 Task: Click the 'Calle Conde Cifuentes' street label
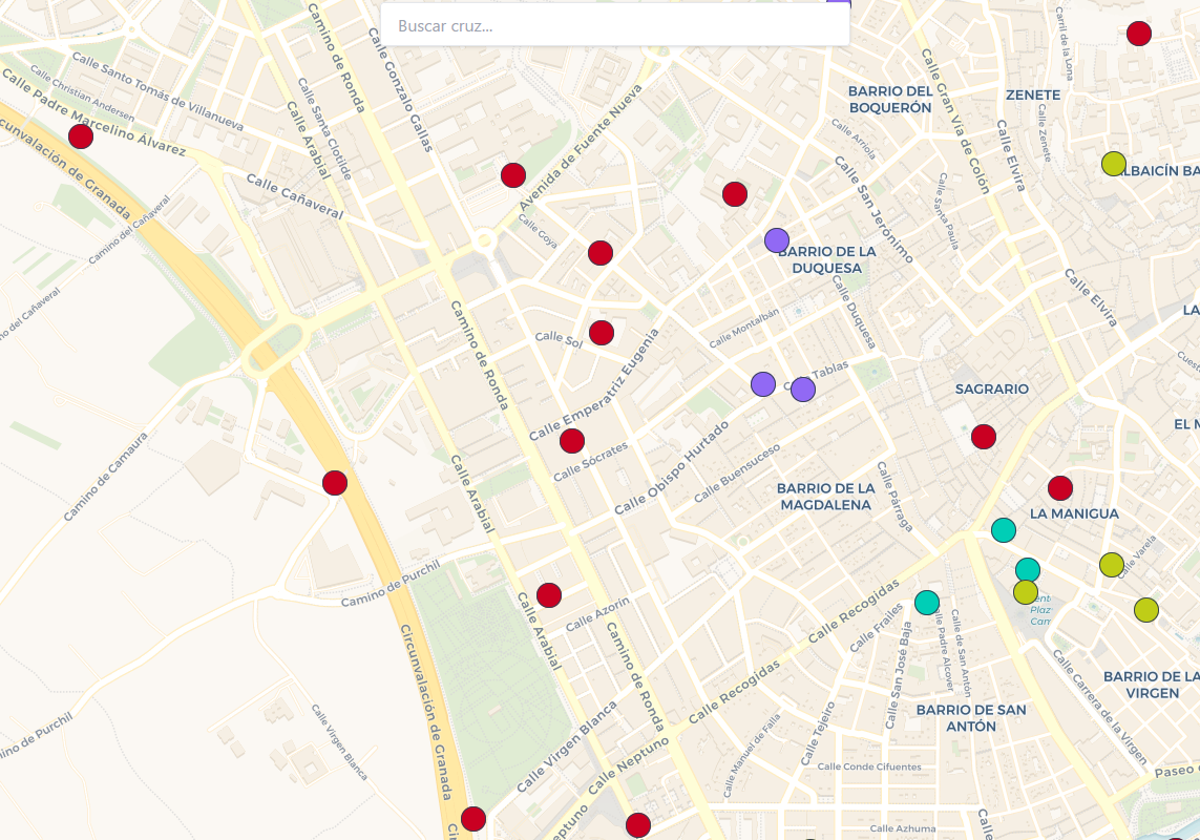pos(869,767)
